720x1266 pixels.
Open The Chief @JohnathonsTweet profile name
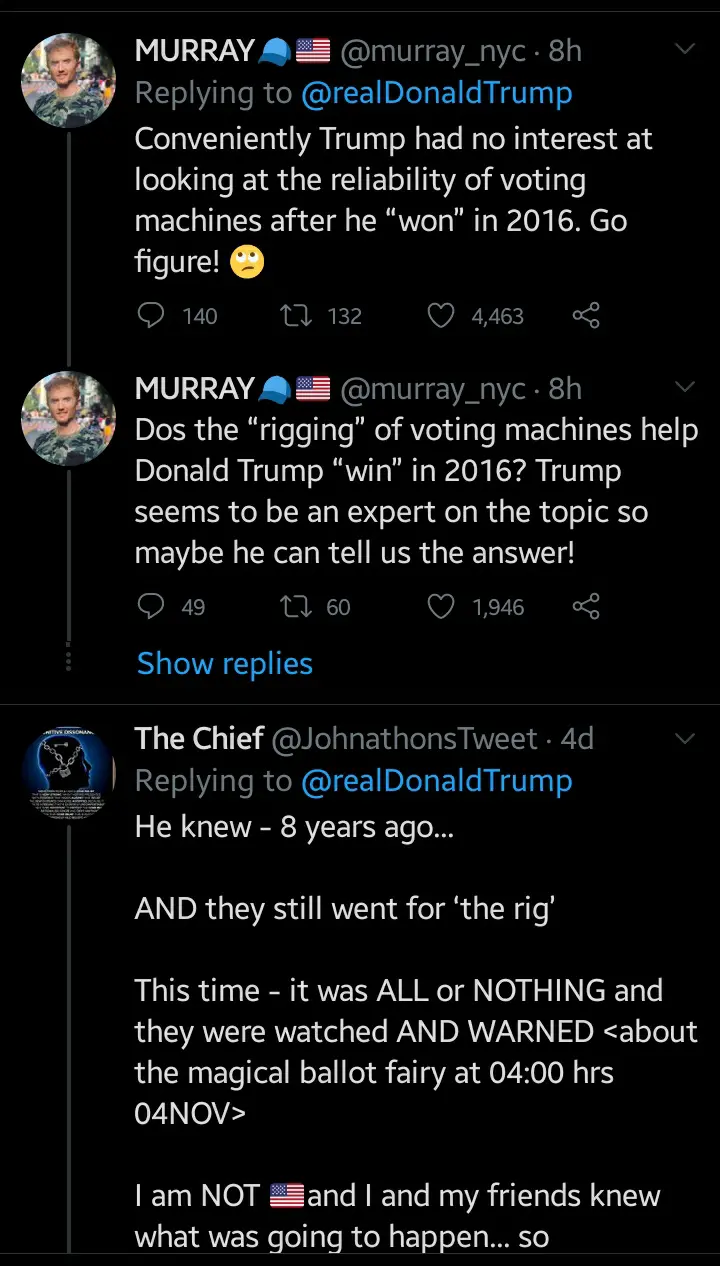[199, 739]
